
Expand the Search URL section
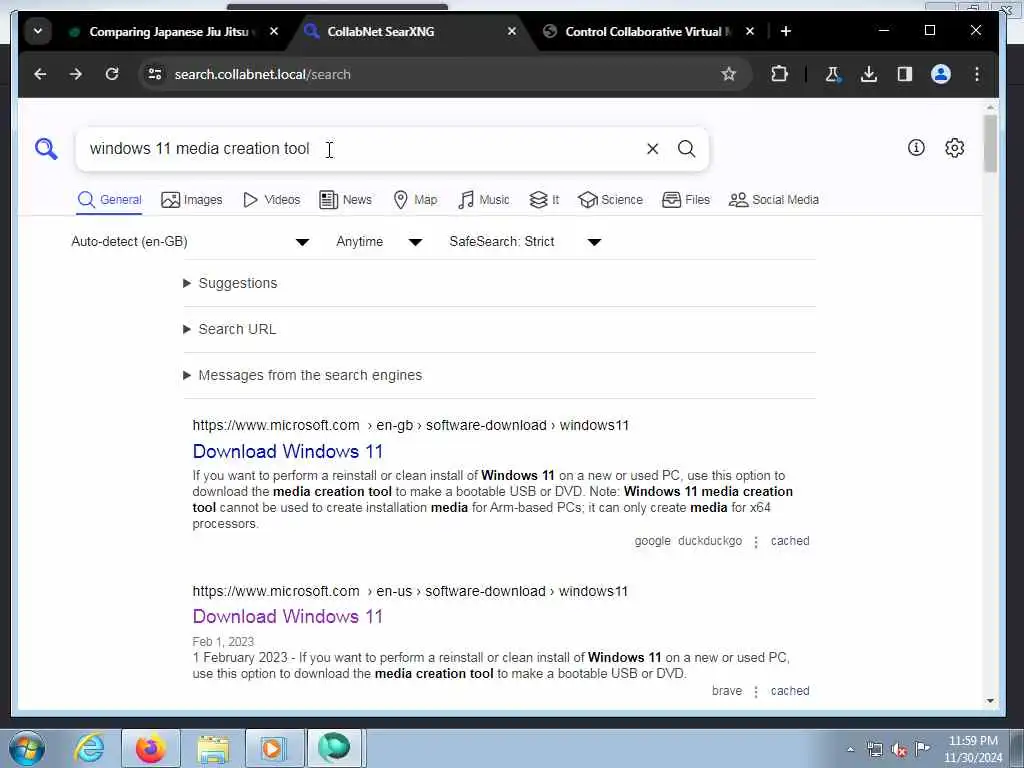click(x=230, y=329)
